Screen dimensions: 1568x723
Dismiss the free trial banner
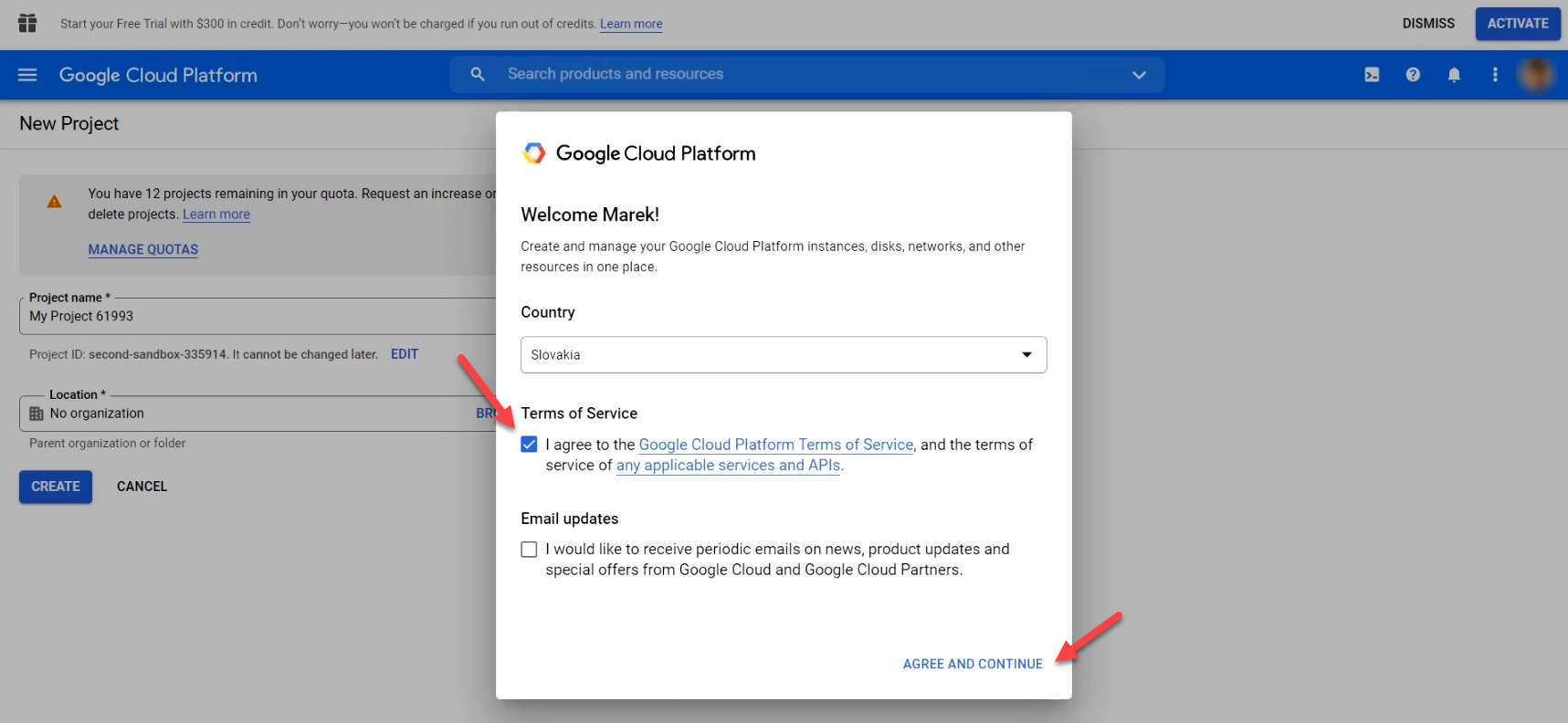(1428, 24)
